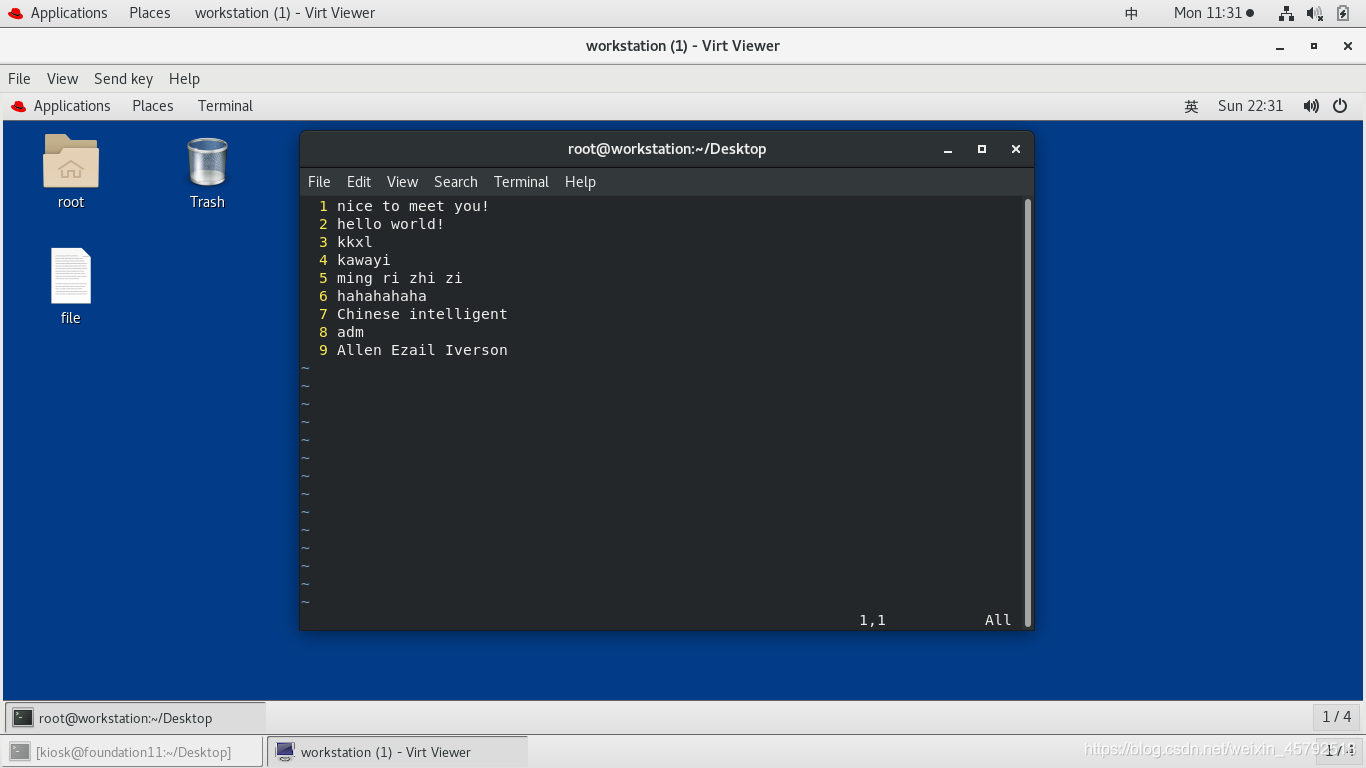Open Virt Viewer Help menu
Screen dimensions: 1366x768
coord(184,79)
